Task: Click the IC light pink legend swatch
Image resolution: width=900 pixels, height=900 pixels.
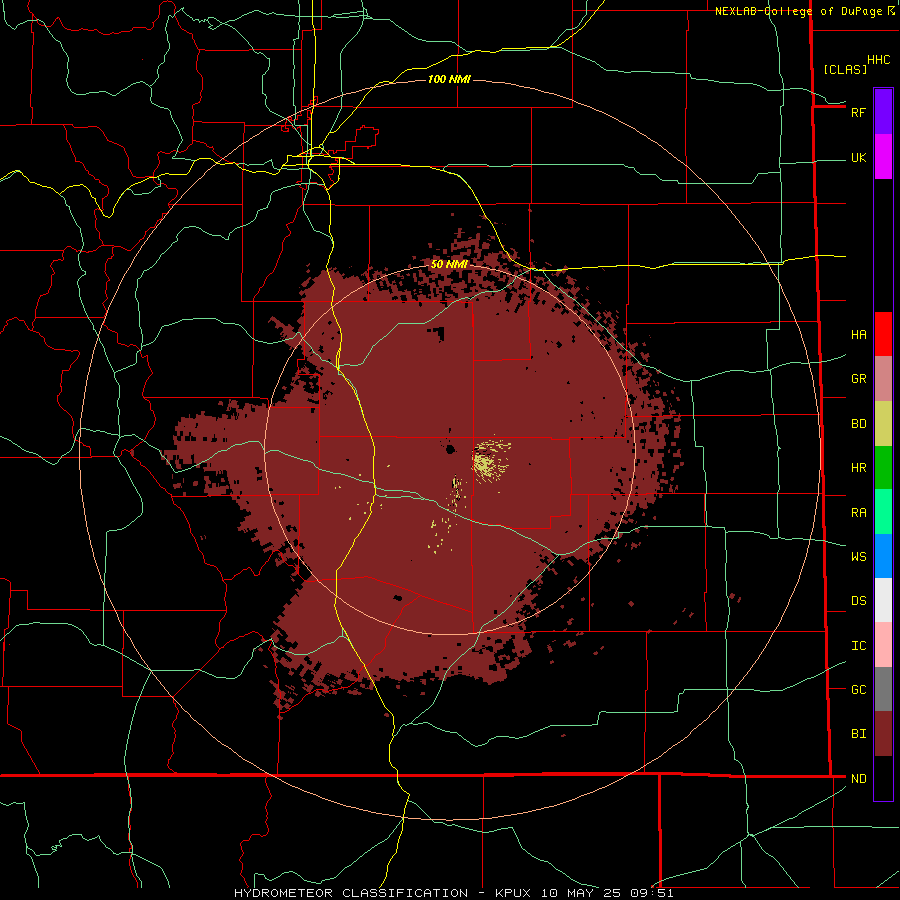Action: click(x=883, y=645)
